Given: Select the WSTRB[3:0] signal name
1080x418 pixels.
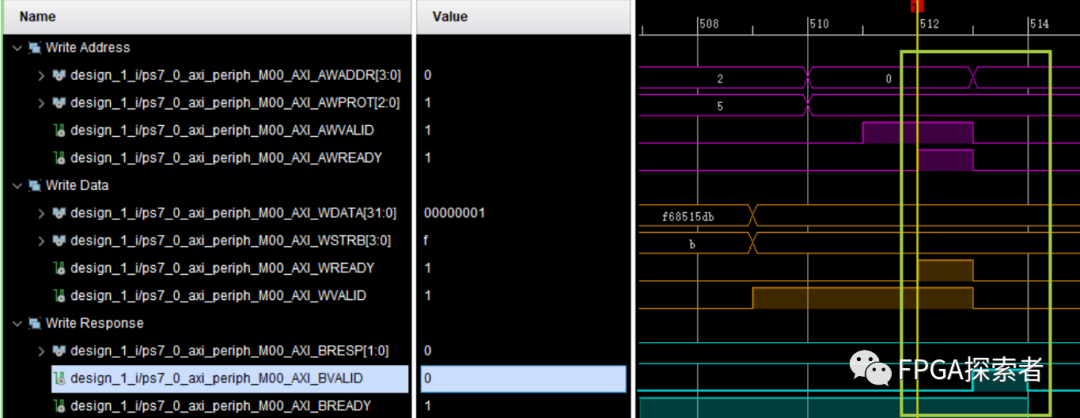Looking at the screenshot, I should [x=231, y=240].
